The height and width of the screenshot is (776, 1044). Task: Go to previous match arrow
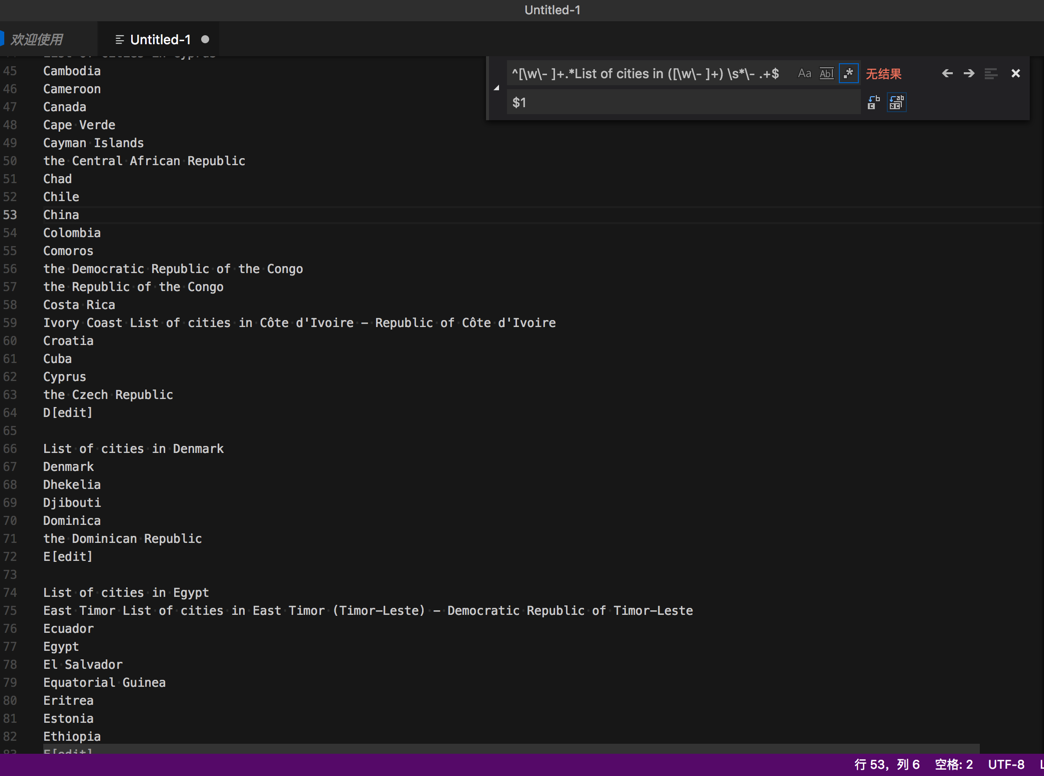click(x=947, y=73)
